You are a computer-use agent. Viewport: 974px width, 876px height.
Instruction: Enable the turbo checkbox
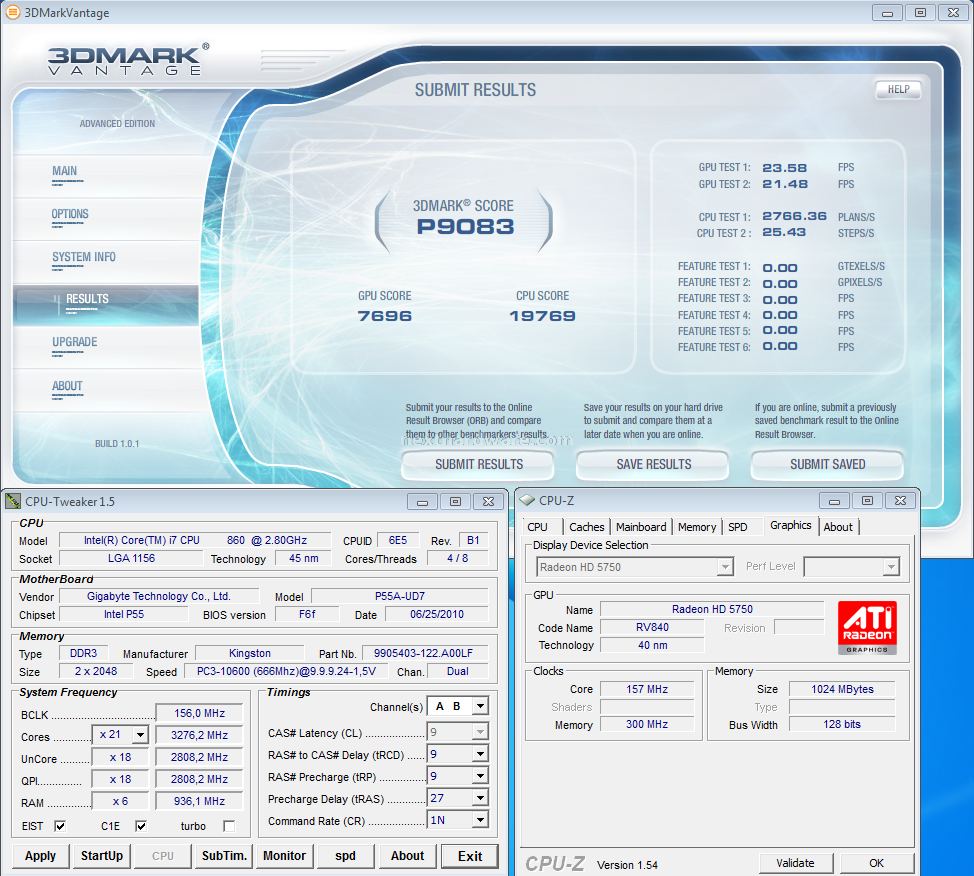pos(229,826)
